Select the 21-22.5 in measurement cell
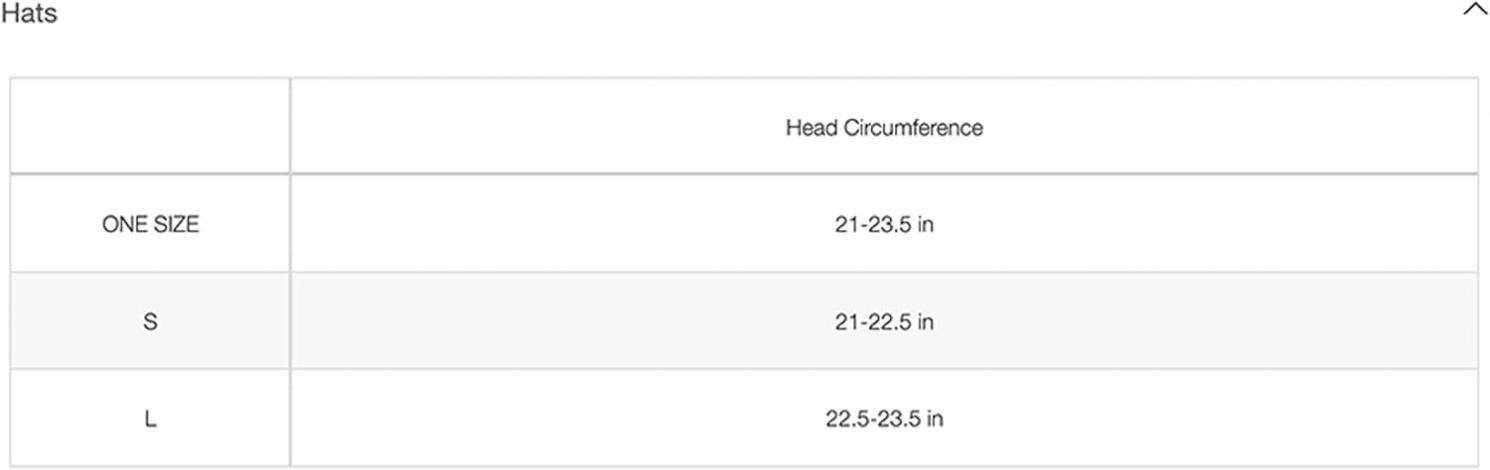 pos(884,322)
